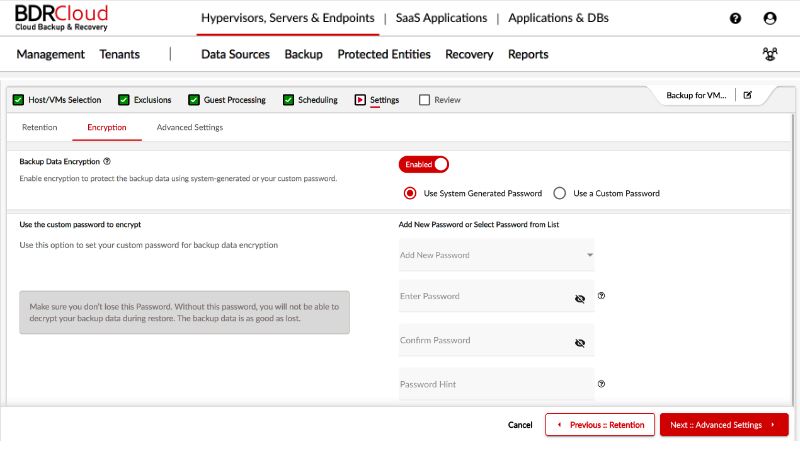Go to Scheduling step
This screenshot has height=450, width=800.
point(310,100)
